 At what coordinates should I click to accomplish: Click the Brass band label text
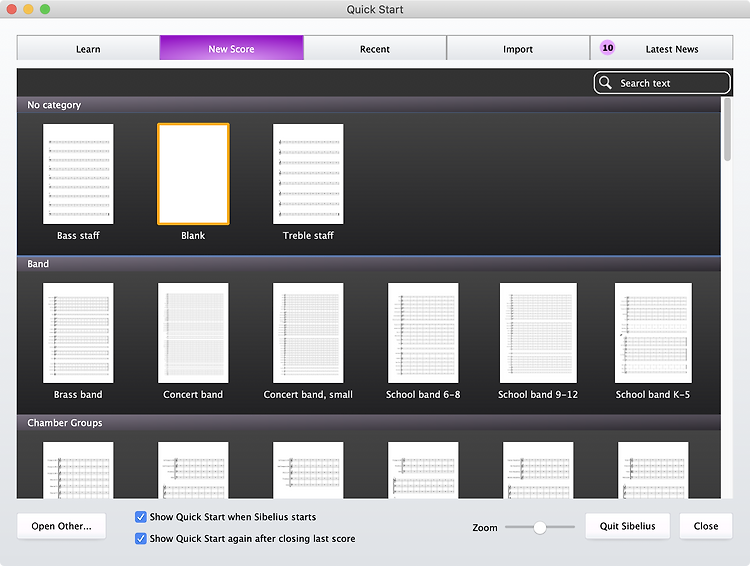coord(78,394)
